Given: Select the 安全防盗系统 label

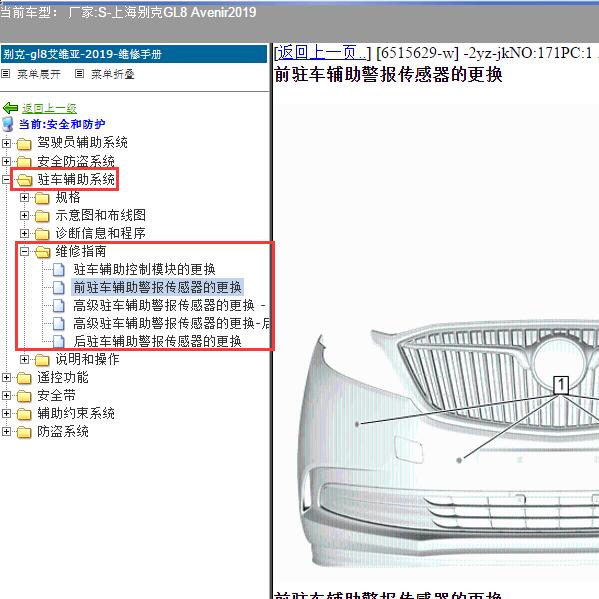Looking at the screenshot, I should click(x=76, y=161).
